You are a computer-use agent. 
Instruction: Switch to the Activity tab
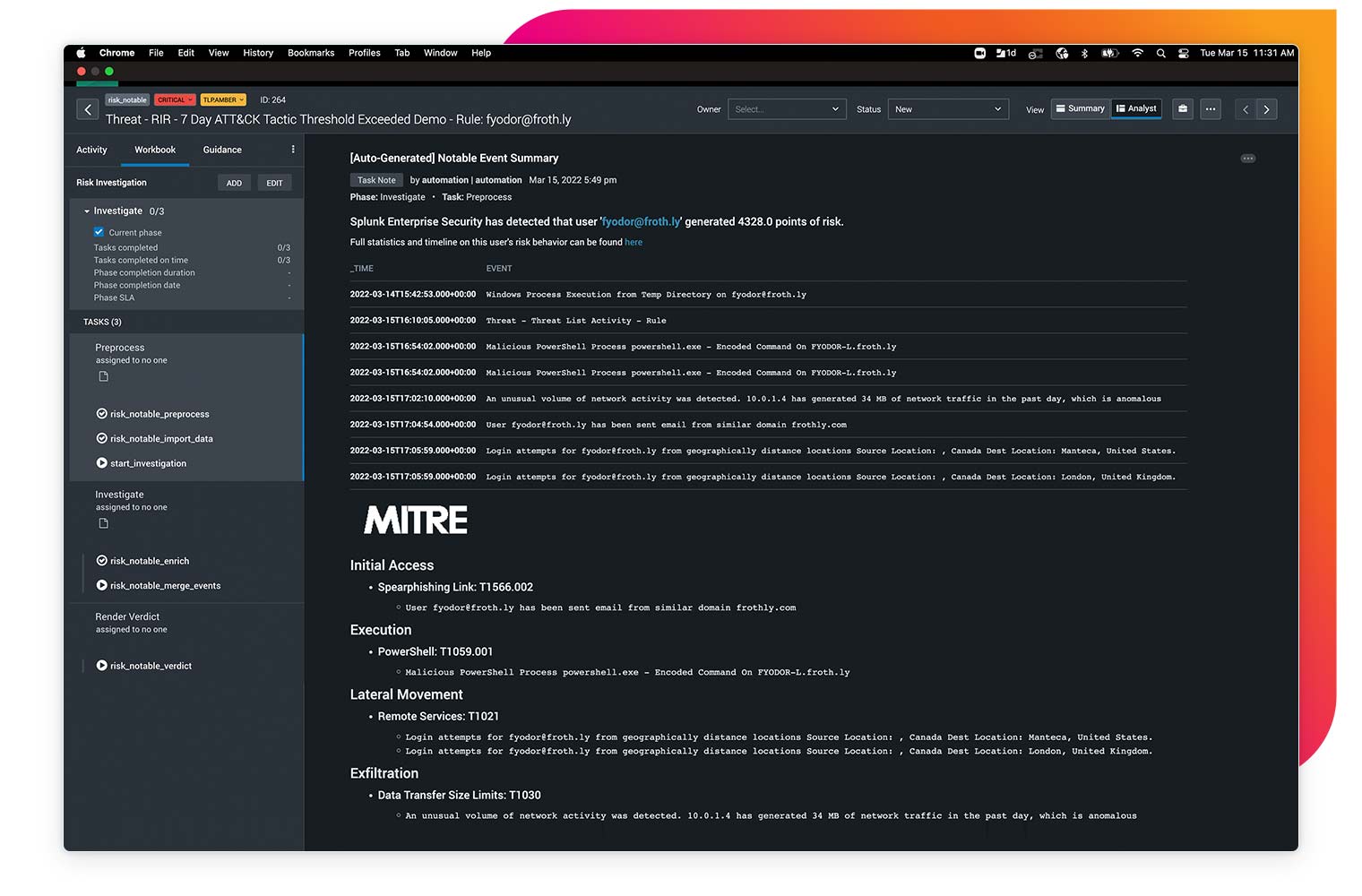point(91,150)
